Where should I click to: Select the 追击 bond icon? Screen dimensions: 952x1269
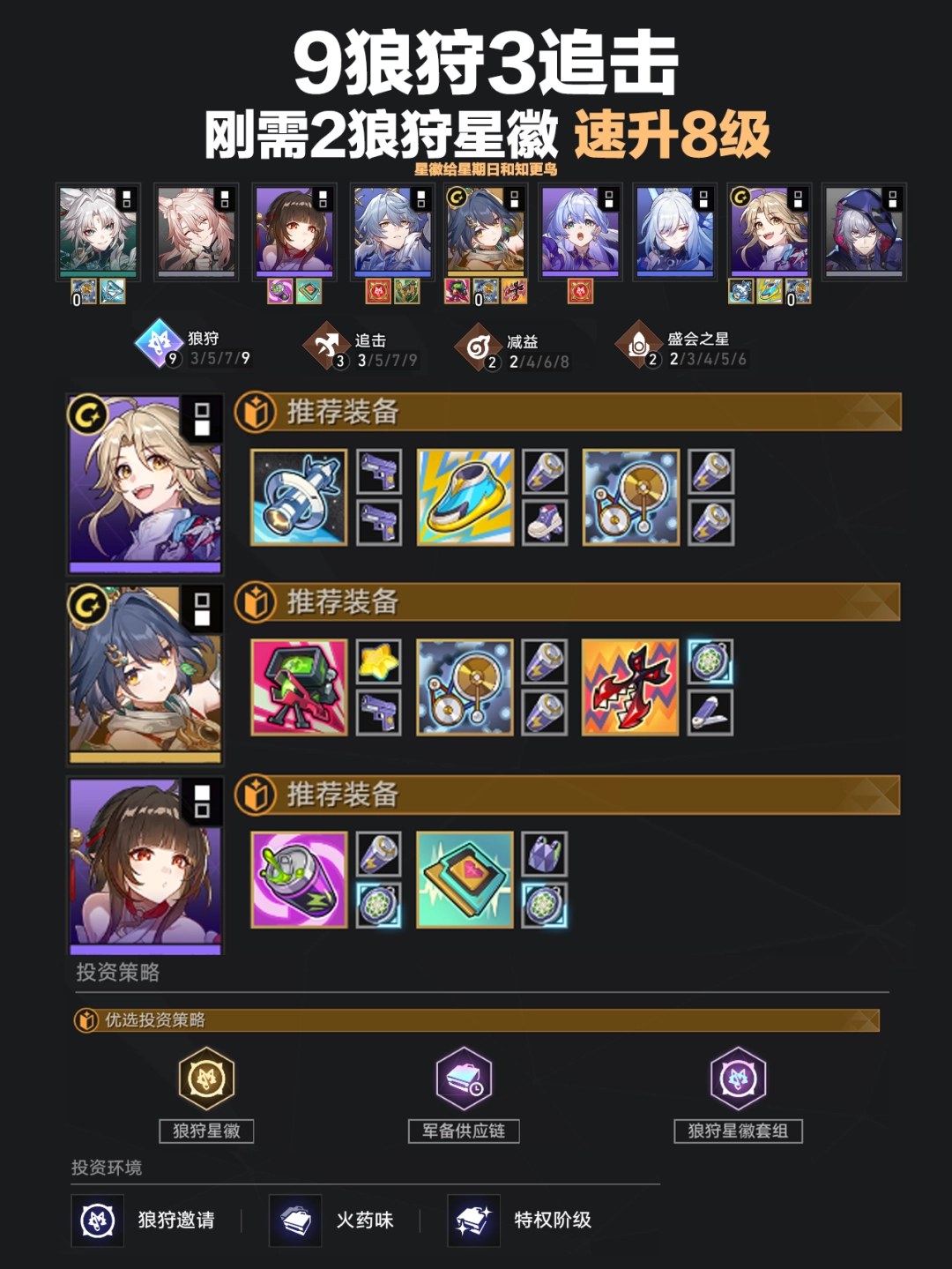(x=327, y=345)
